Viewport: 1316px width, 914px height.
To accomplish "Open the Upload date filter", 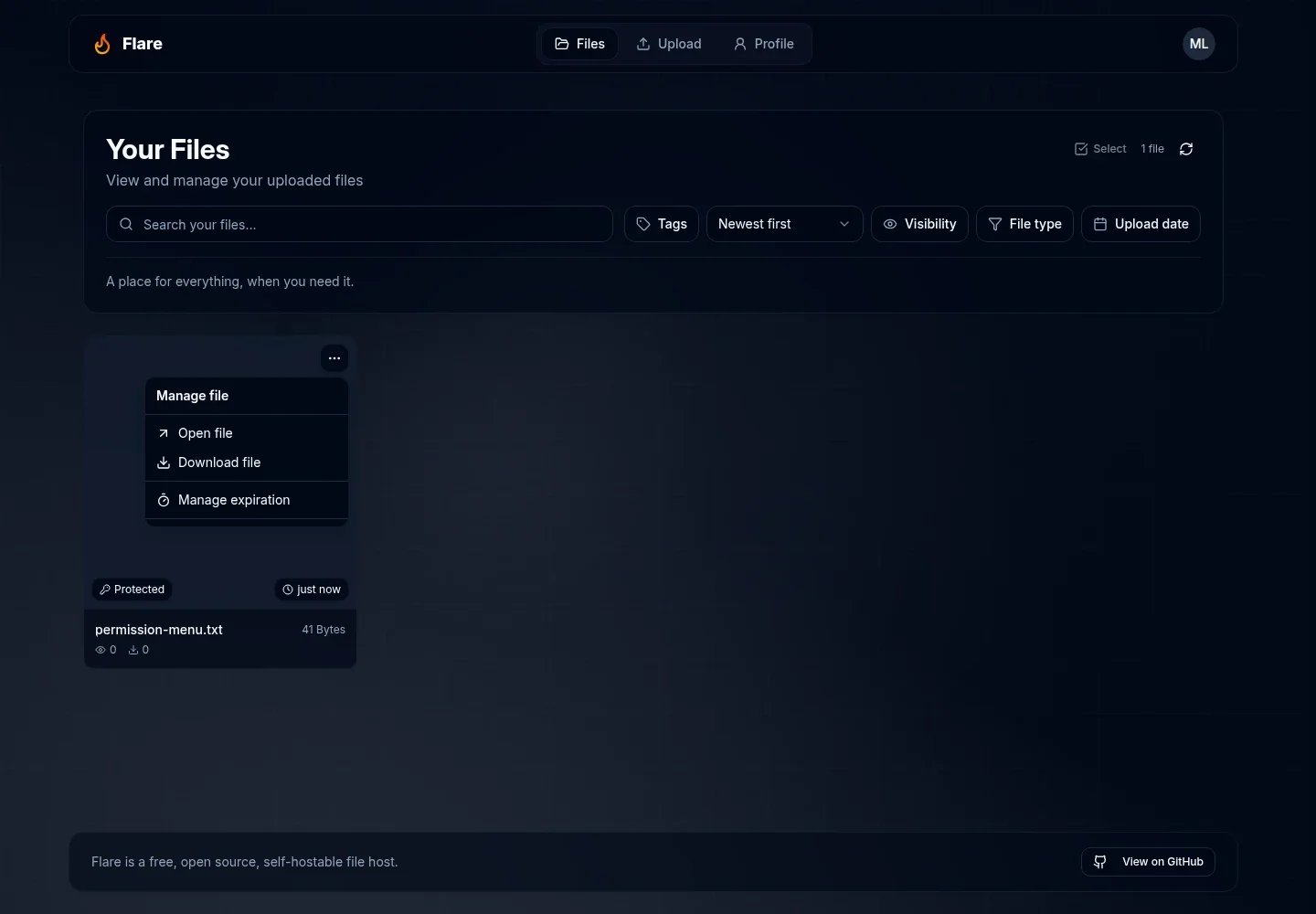I will click(x=1141, y=224).
